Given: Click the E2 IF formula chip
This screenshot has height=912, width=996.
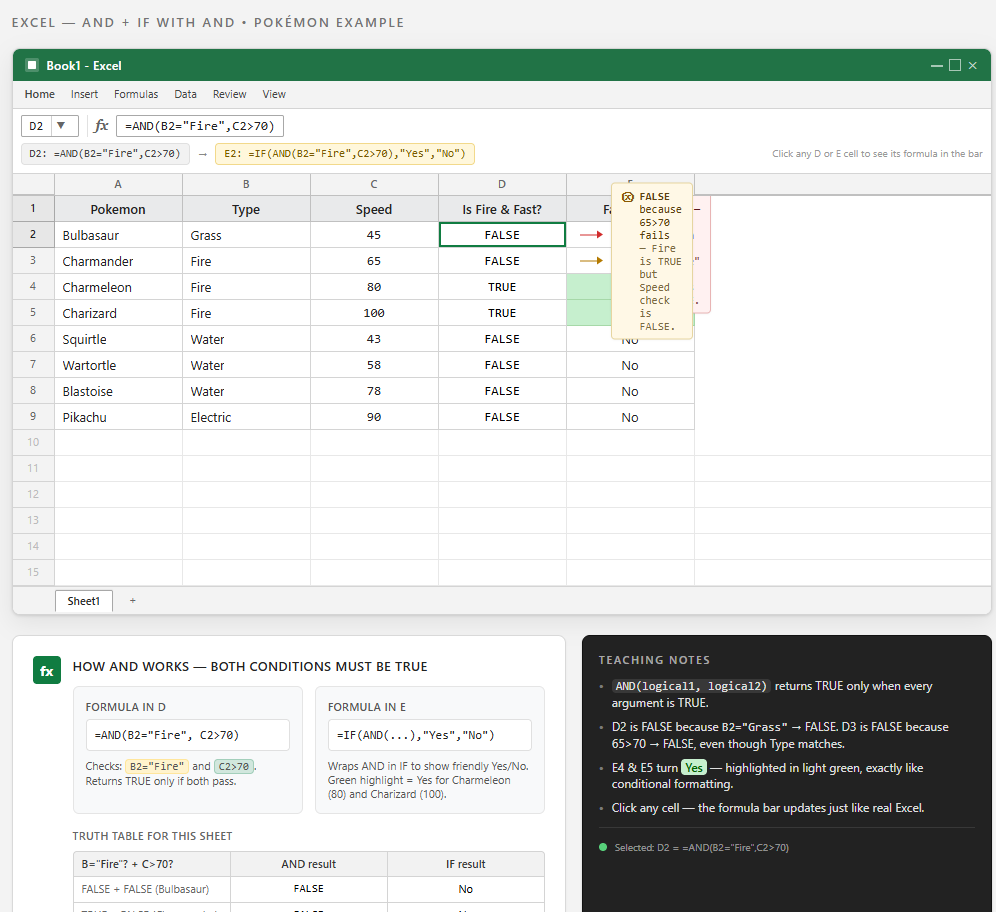Looking at the screenshot, I should click(345, 154).
